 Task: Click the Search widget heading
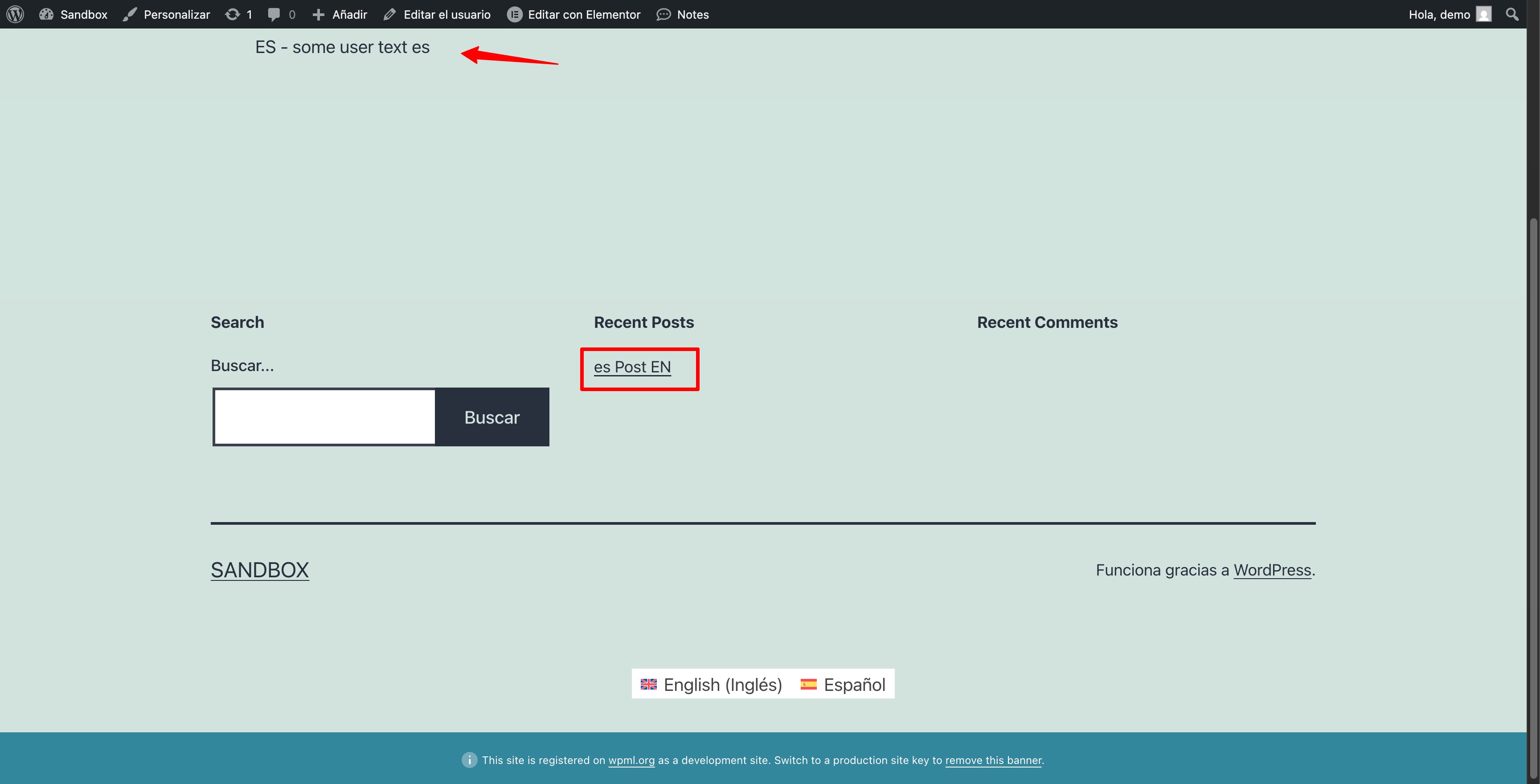238,322
